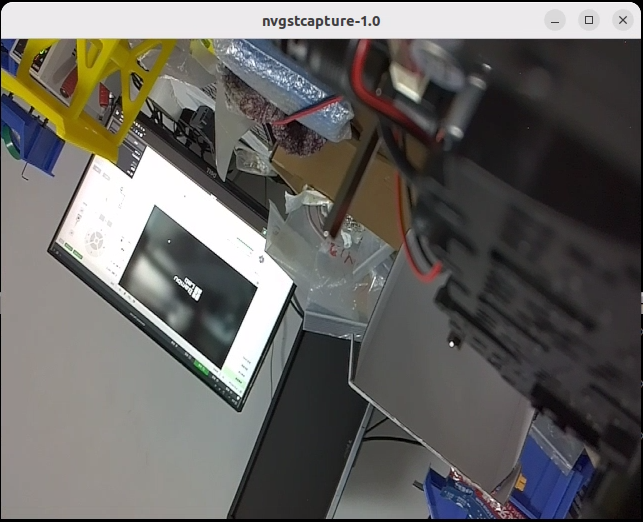
Task: Click the circular jog pad on filmed monitor
Action: pos(95,243)
